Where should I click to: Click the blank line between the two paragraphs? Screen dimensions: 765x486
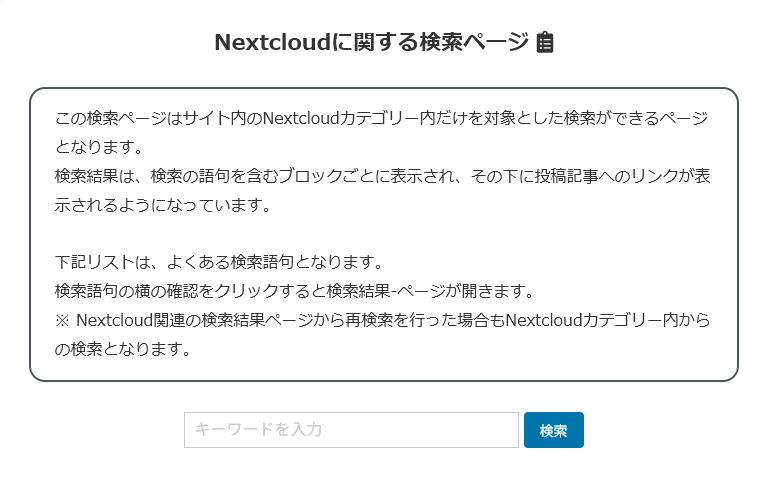[x=382, y=235]
